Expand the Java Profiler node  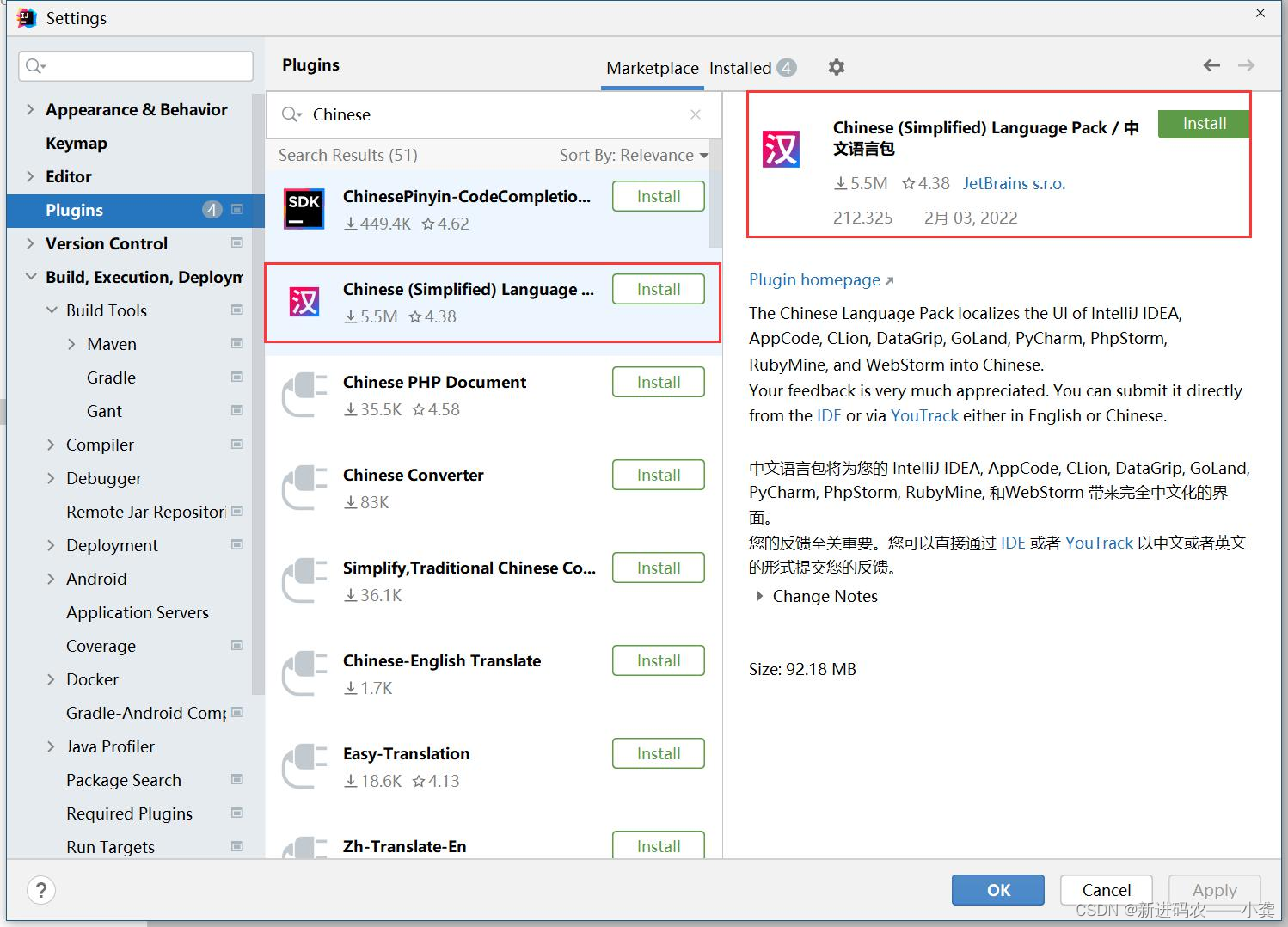click(52, 746)
